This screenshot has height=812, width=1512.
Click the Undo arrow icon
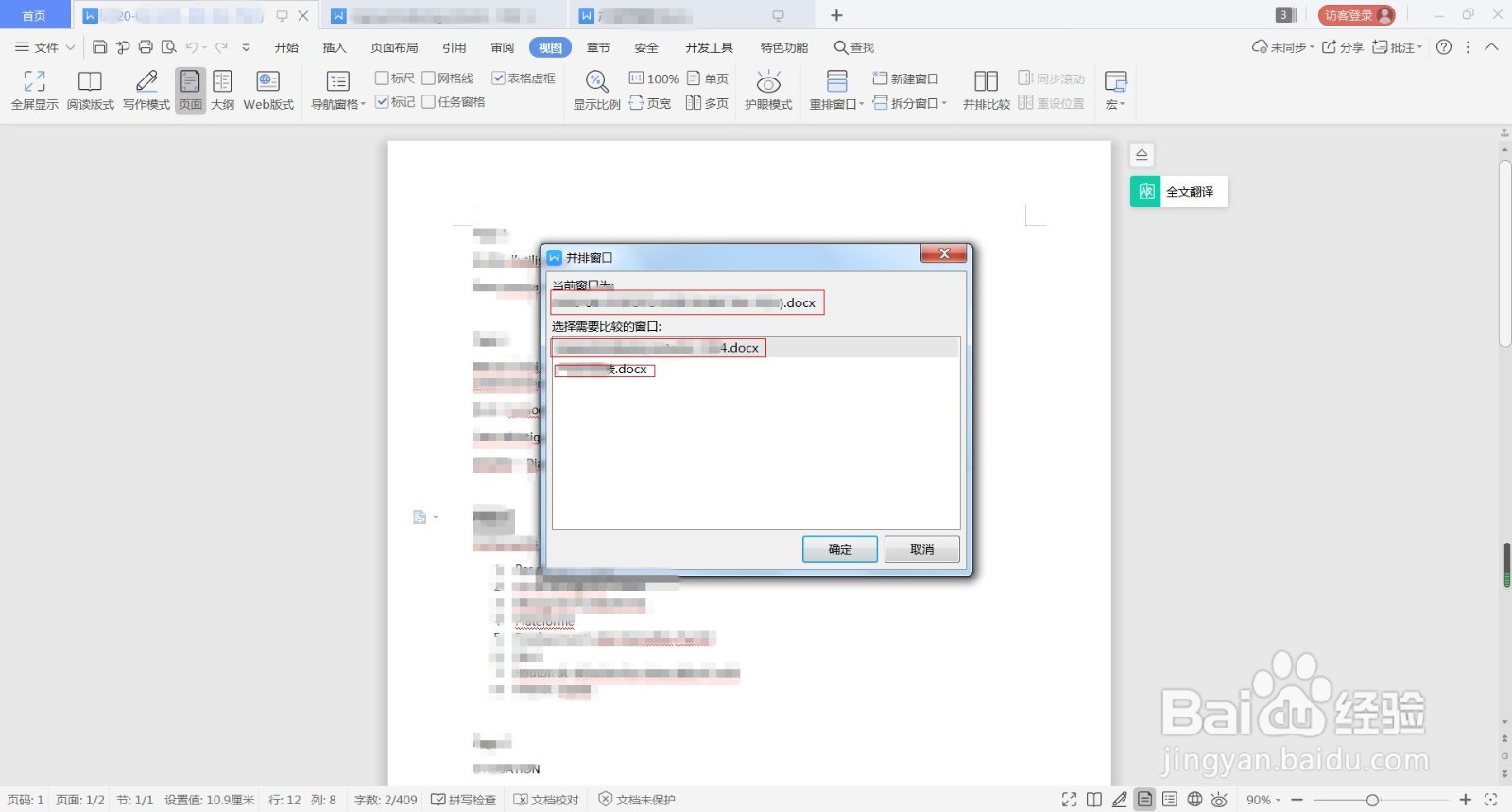[x=192, y=47]
